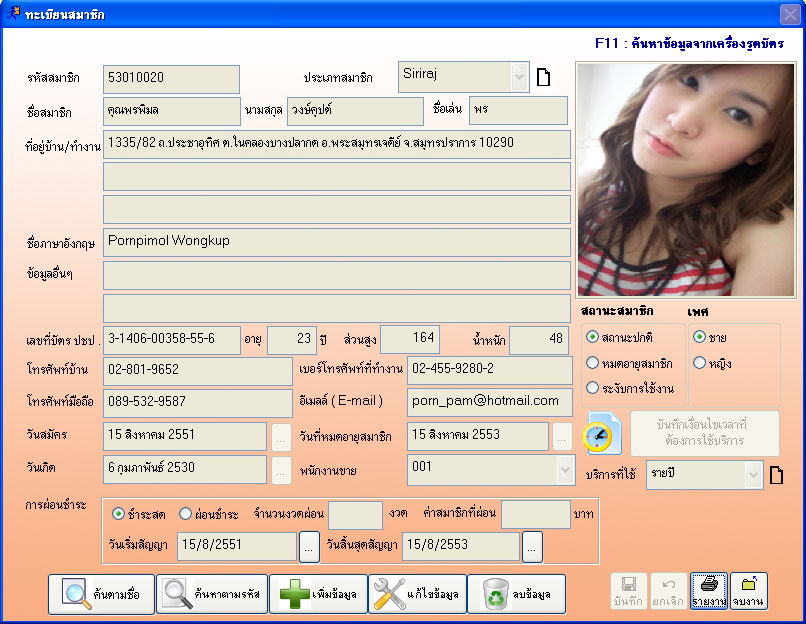Expand the service used (รายปี) dropdown
Screen dimensions: 806x624
(x=753, y=475)
